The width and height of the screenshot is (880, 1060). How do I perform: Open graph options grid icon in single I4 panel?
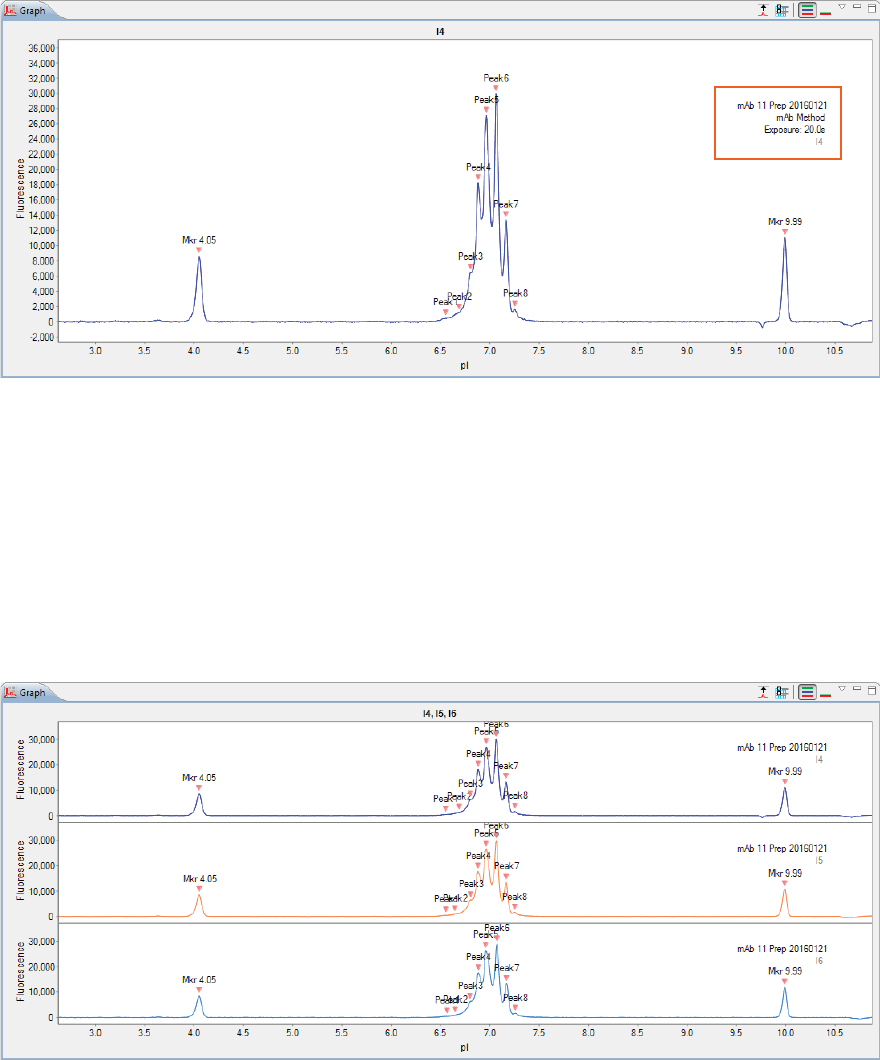(x=782, y=10)
